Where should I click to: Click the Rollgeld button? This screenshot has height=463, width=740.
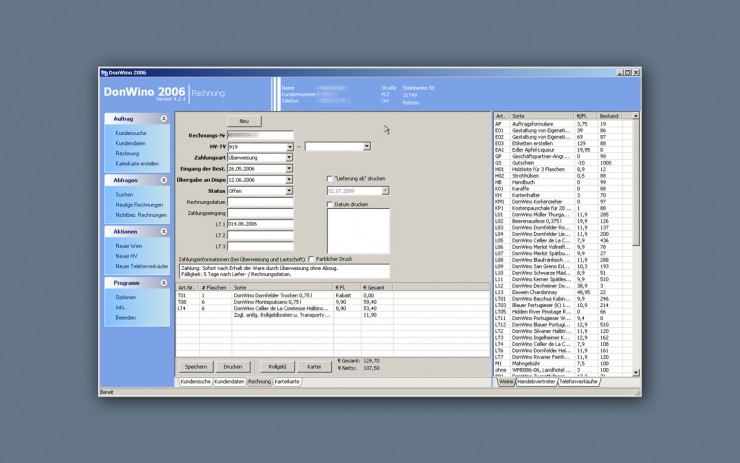277,367
